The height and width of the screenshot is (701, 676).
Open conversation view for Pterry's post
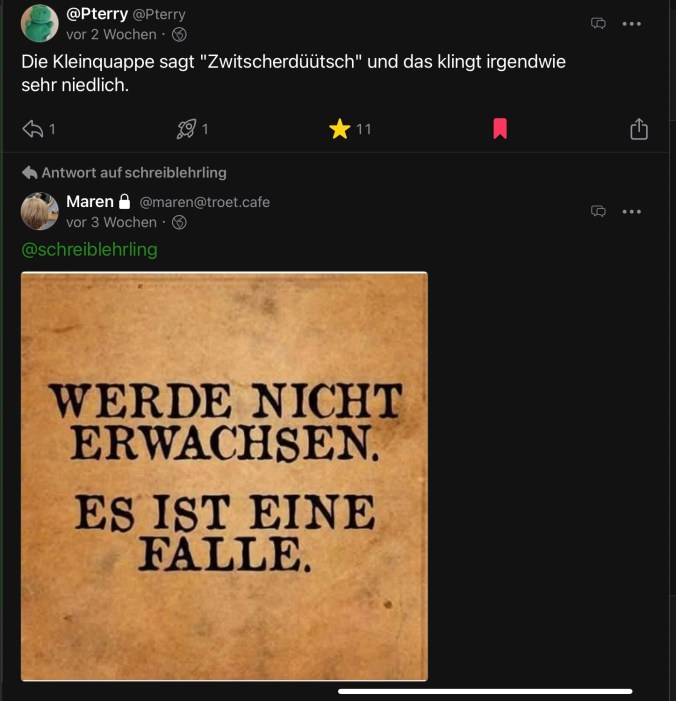pos(598,23)
